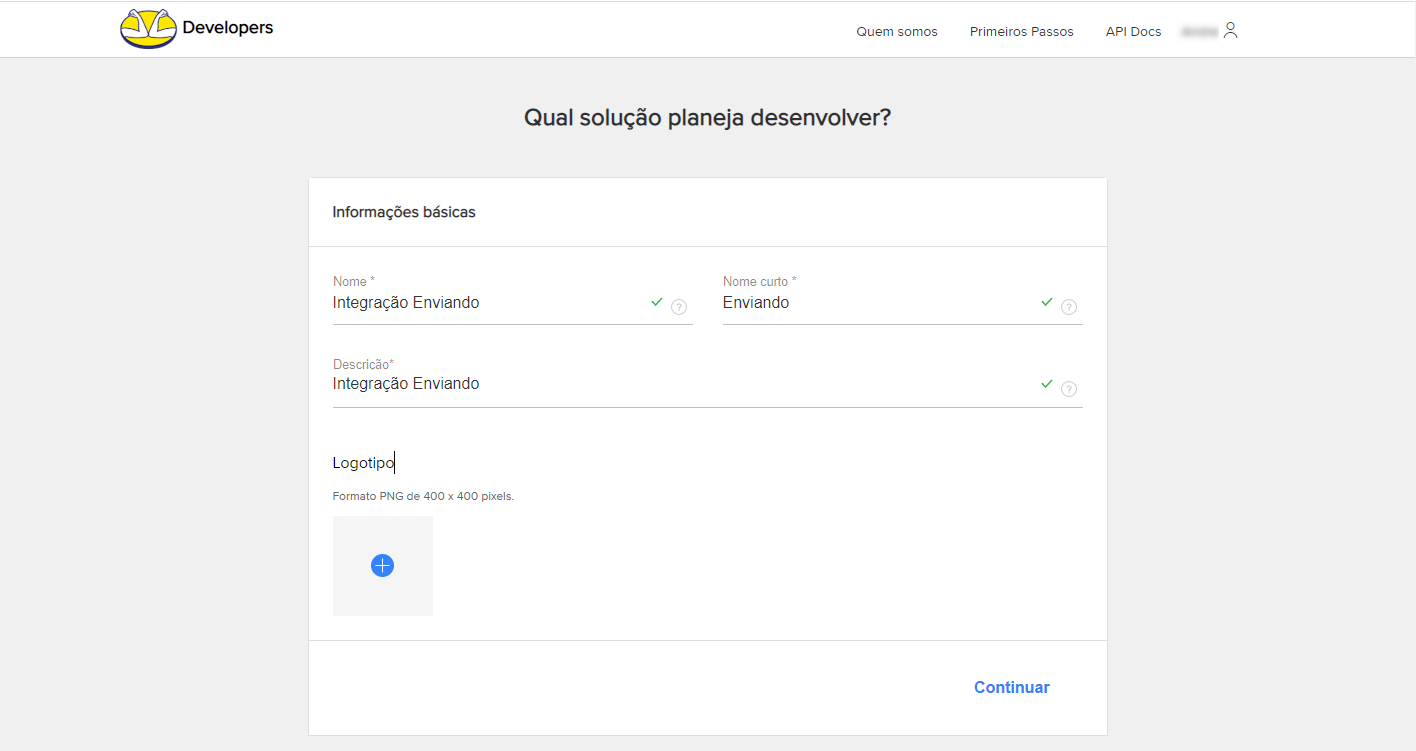Click the Logotipo label text
The height and width of the screenshot is (751, 1416).
click(x=364, y=463)
